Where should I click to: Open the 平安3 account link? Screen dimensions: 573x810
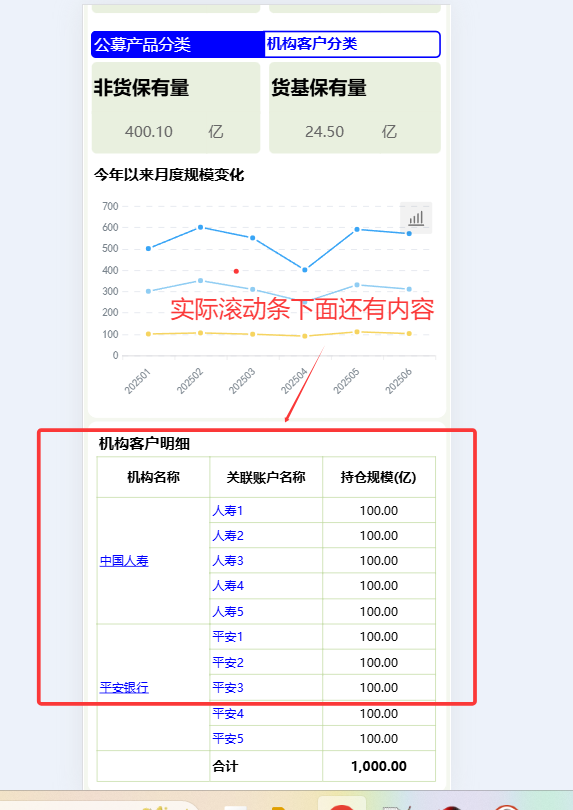[228, 688]
